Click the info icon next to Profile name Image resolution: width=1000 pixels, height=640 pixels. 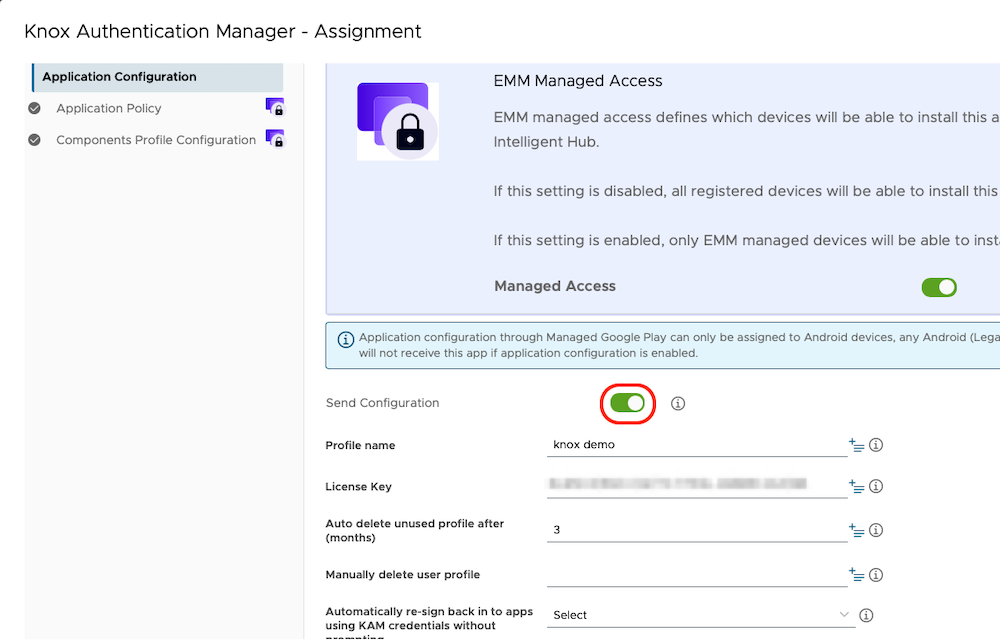coord(876,445)
